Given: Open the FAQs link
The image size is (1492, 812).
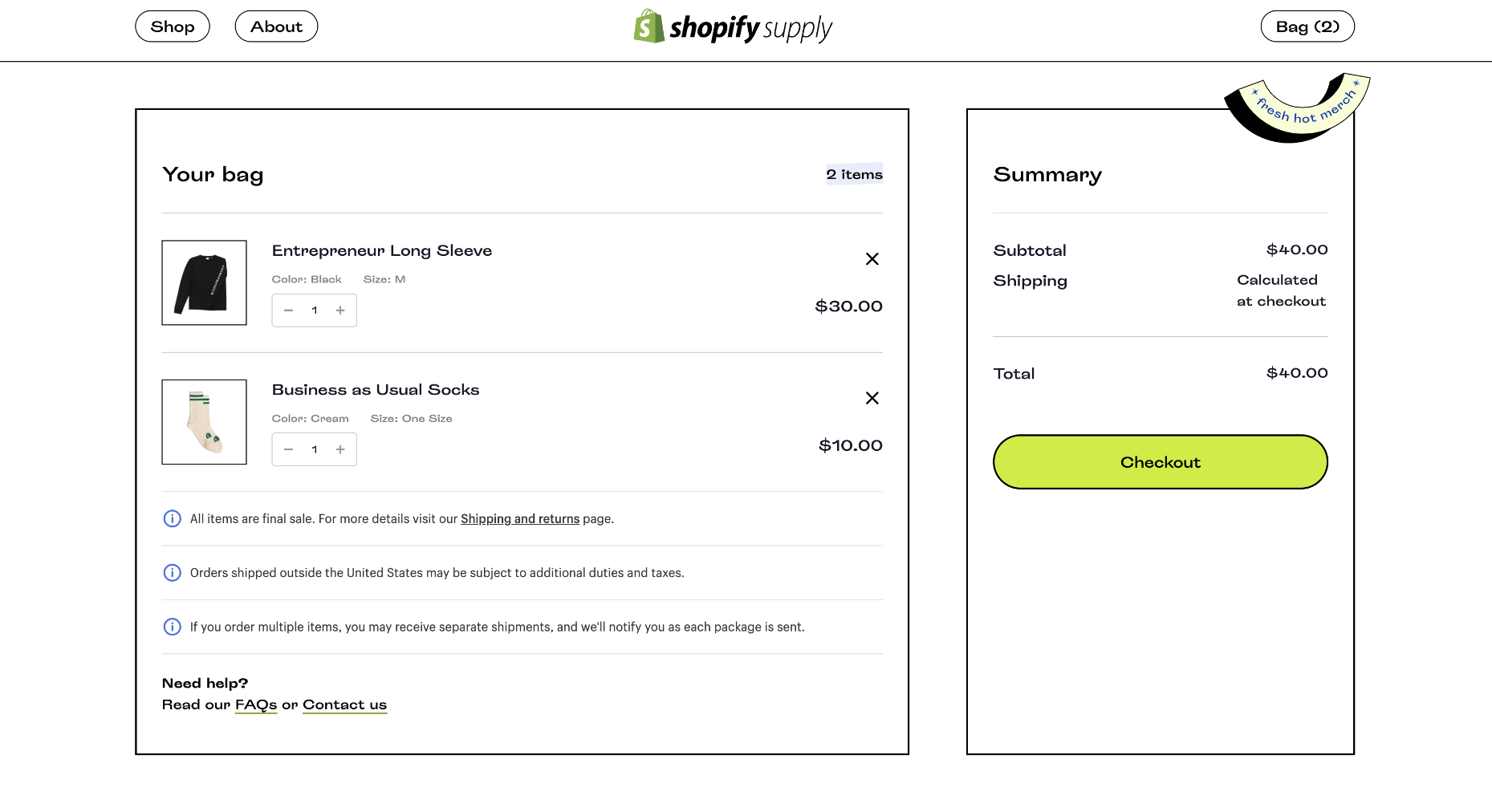Looking at the screenshot, I should (x=255, y=704).
